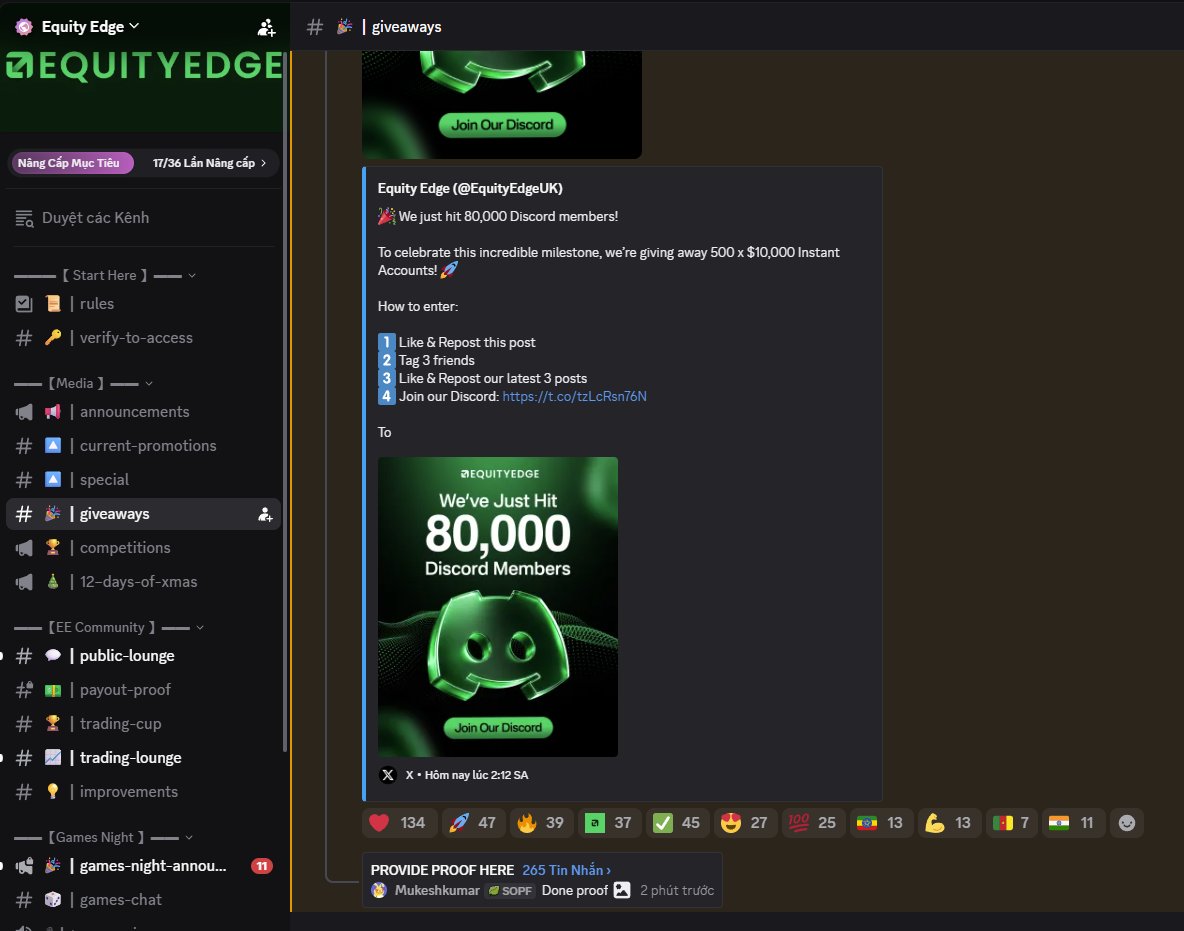Click the announcements megaphone channel icon
Screen dimensions: 1184x931
click(x=24, y=412)
